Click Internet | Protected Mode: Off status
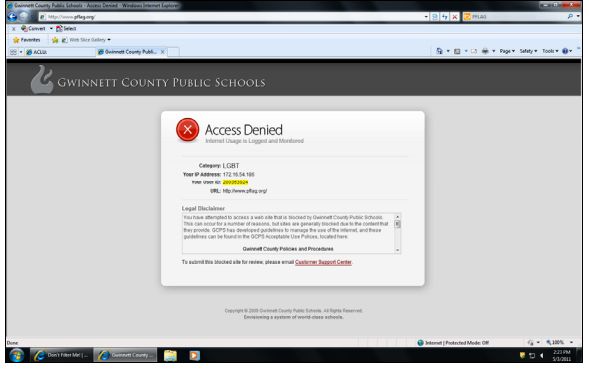 pyautogui.click(x=453, y=343)
